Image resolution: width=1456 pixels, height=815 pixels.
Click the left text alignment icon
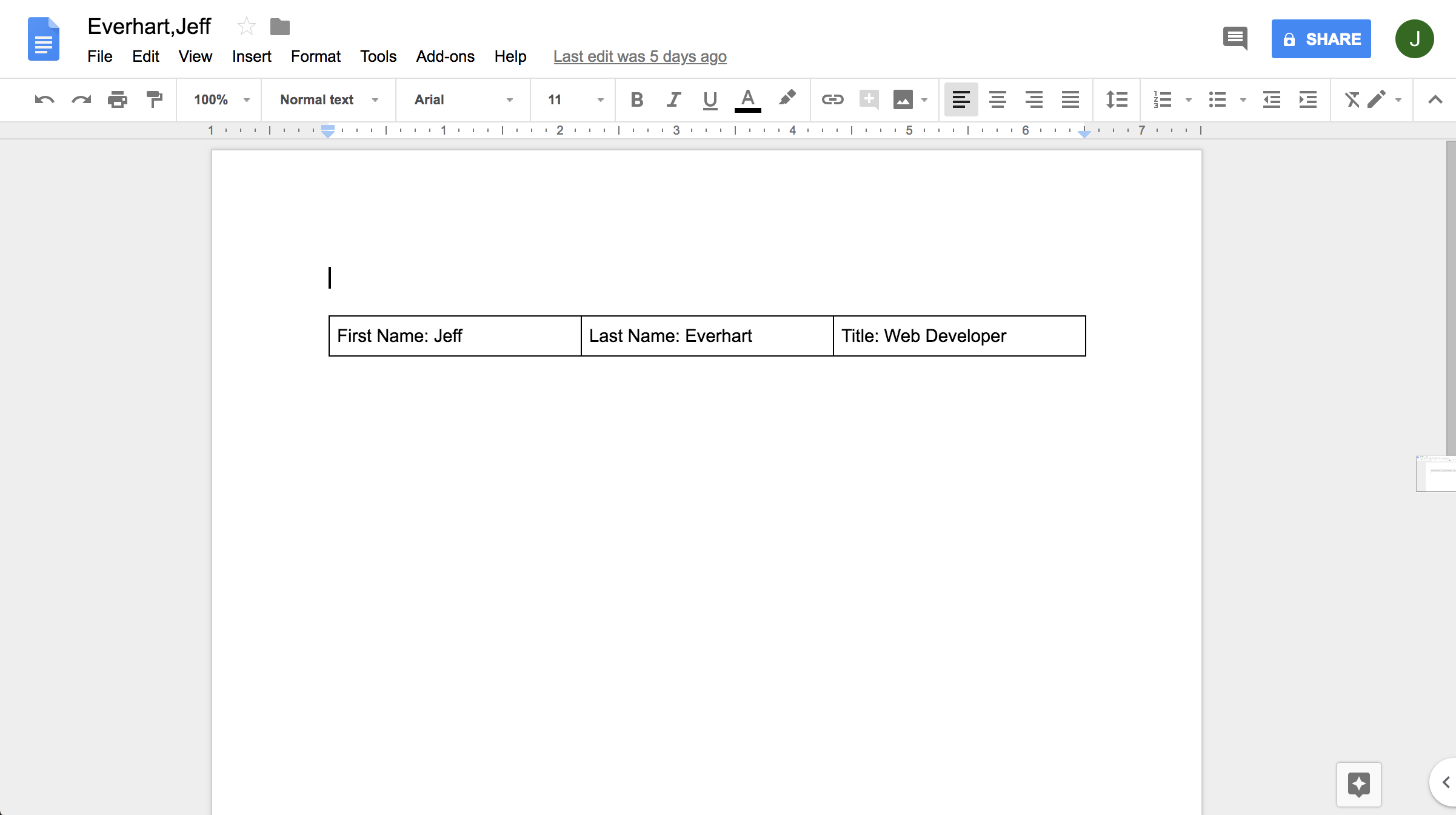pyautogui.click(x=961, y=99)
